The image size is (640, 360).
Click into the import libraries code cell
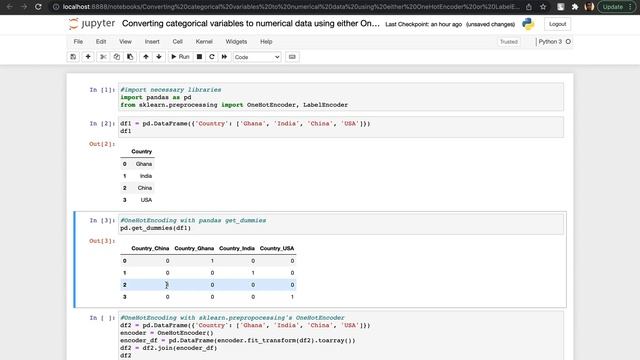pyautogui.click(x=341, y=97)
